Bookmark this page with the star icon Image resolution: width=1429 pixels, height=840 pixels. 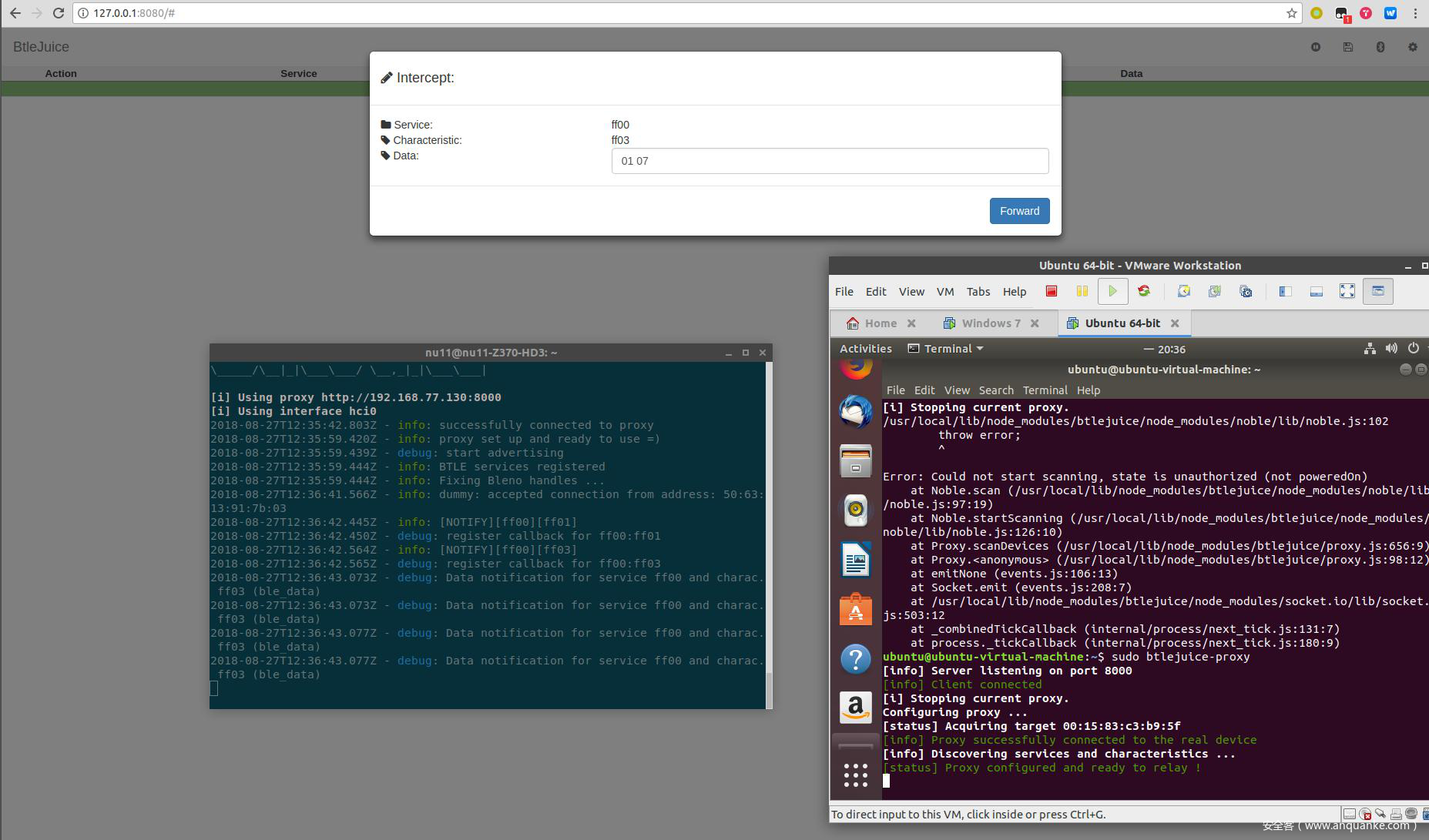pyautogui.click(x=1291, y=13)
